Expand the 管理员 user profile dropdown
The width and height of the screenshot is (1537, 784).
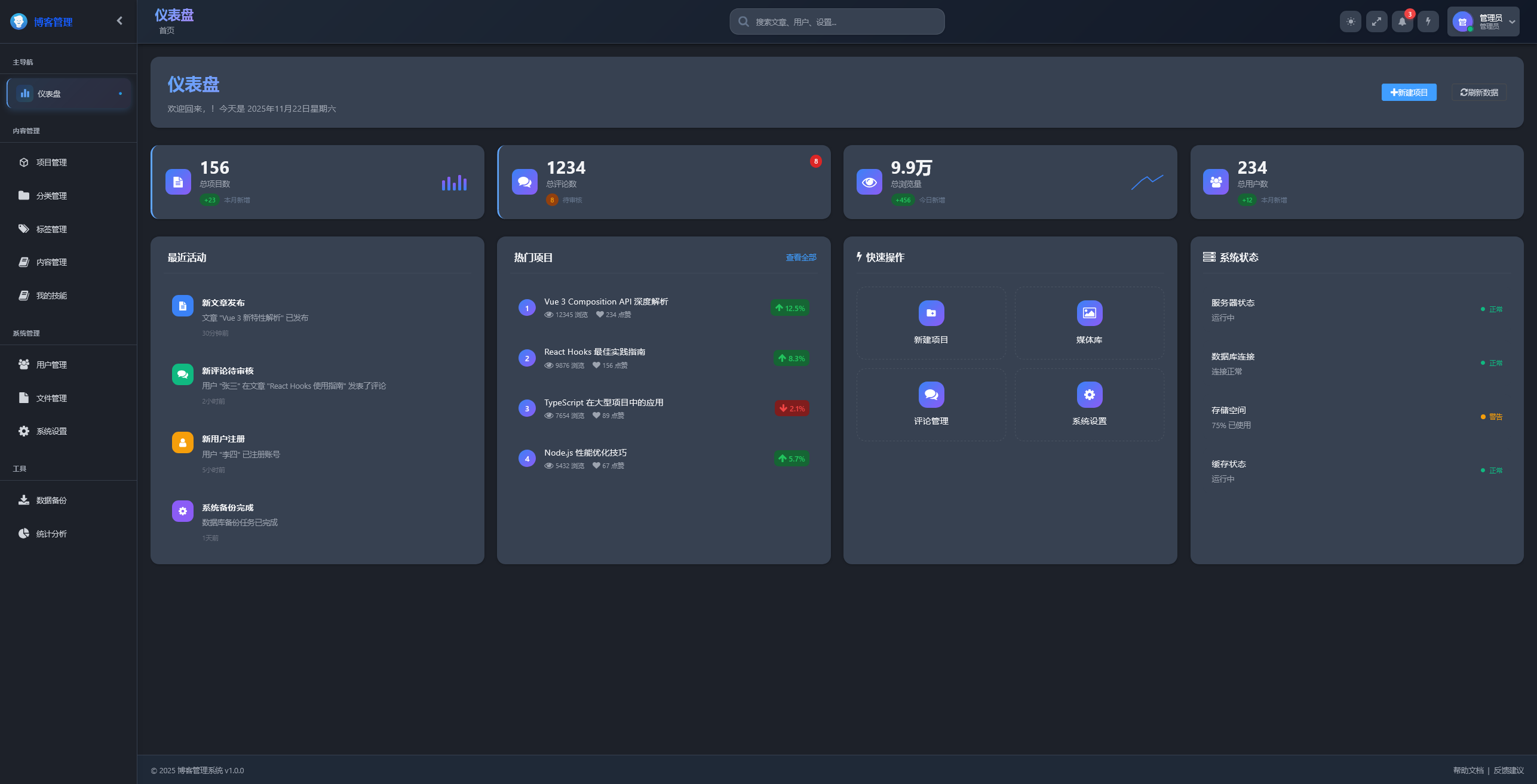[x=1483, y=21]
